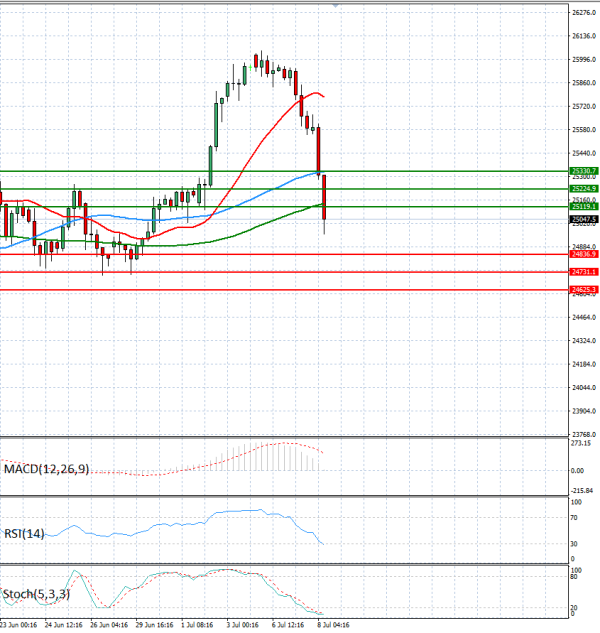600x633 pixels.
Task: Click the 25119.1 green price label
Action: [x=584, y=207]
